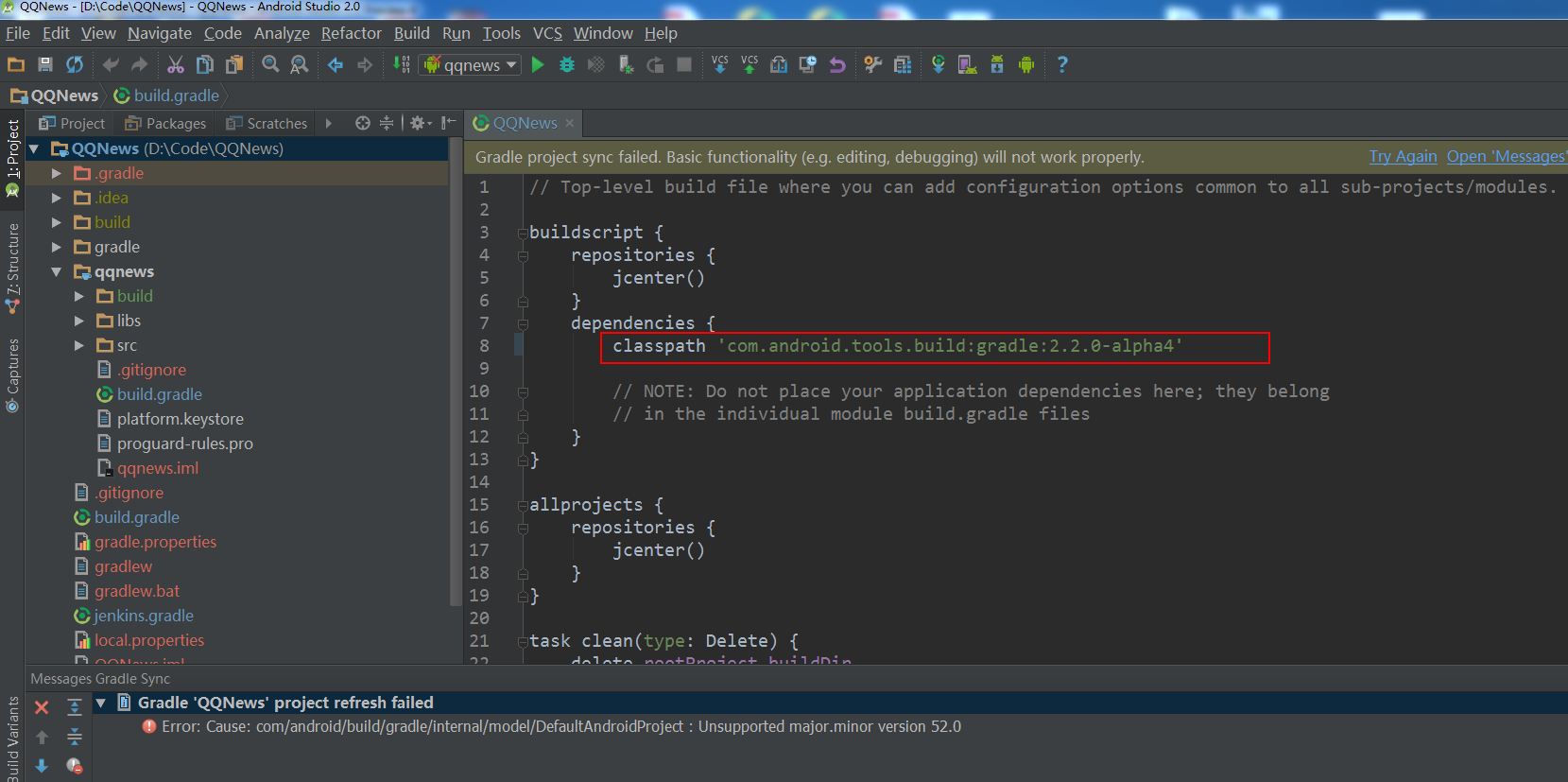
Task: Click the Synchronize toolbar icon
Action: coord(75,64)
